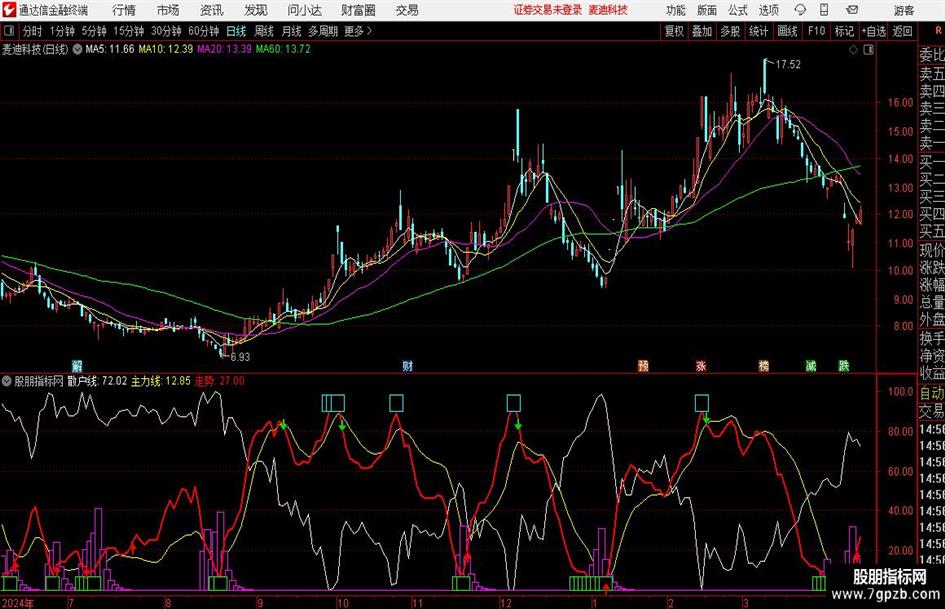
Task: Open the 行情 menu
Action: click(124, 10)
